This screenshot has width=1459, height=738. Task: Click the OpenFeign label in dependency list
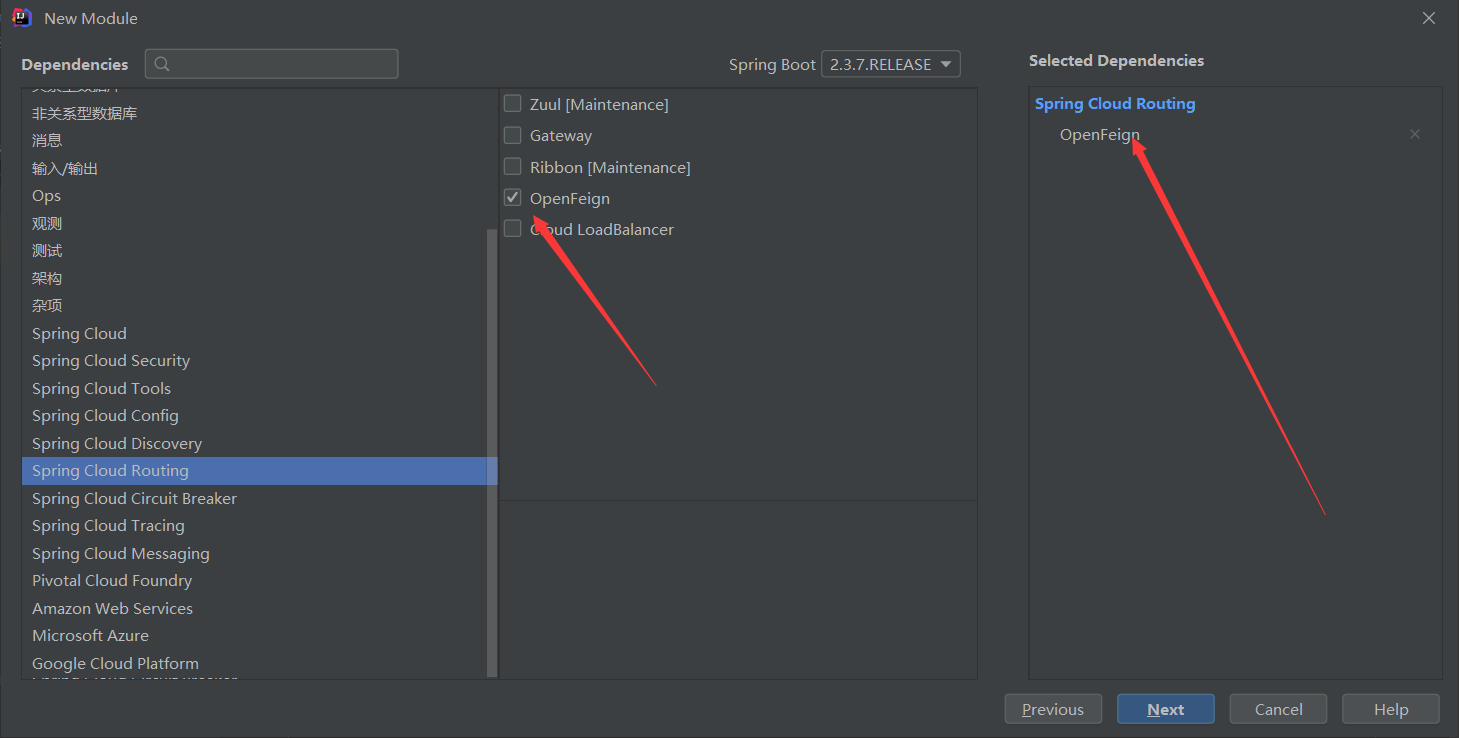coord(570,198)
